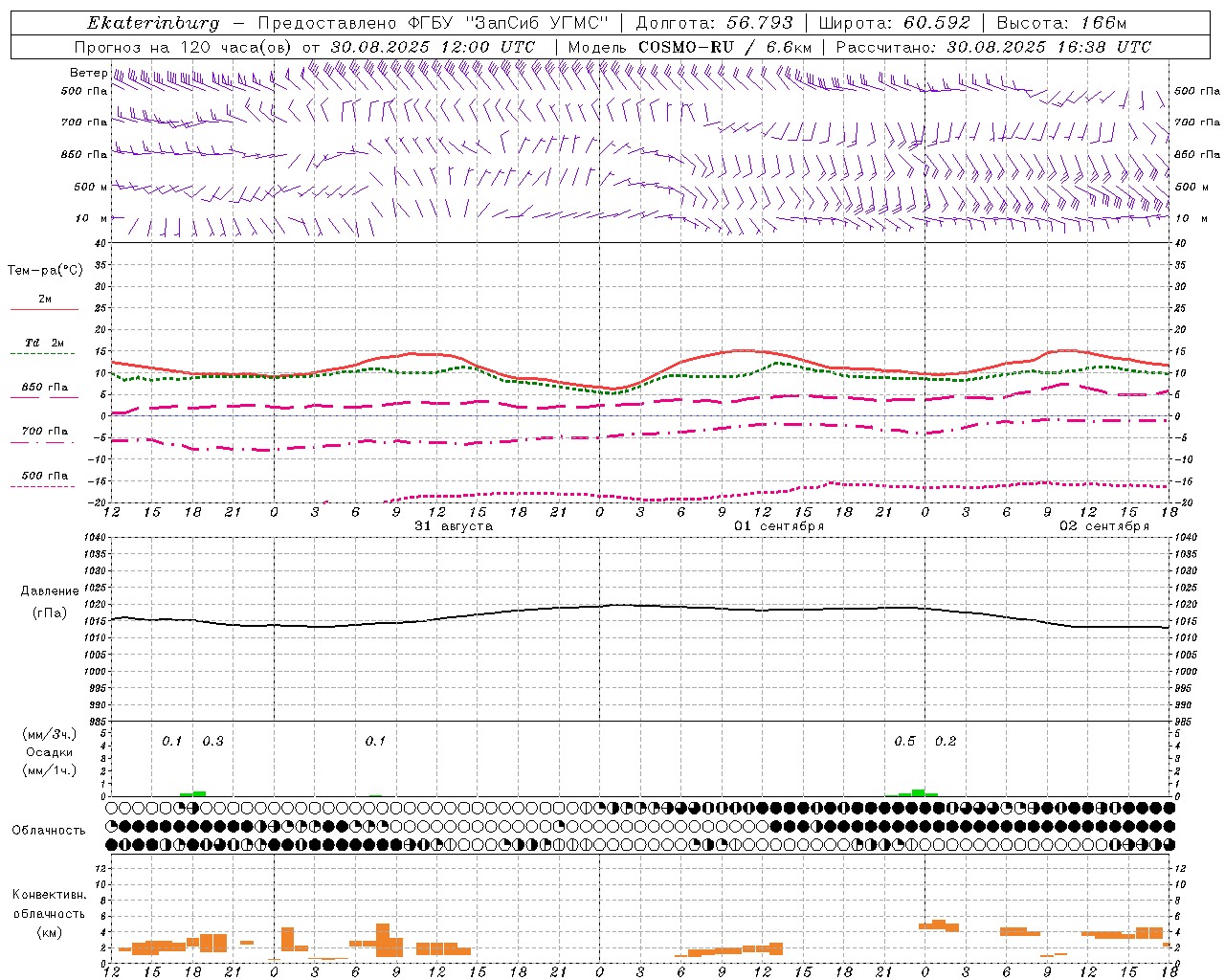1225x980 pixels.
Task: Click the Конвективн. panel label
Action: click(x=49, y=895)
